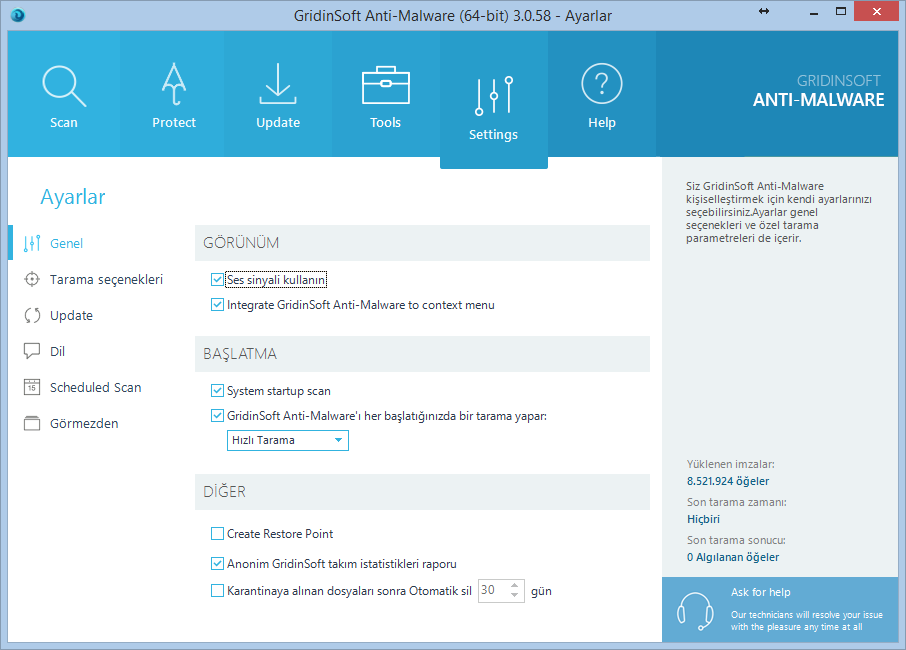
Task: Open sidebar Update settings section
Action: [71, 315]
